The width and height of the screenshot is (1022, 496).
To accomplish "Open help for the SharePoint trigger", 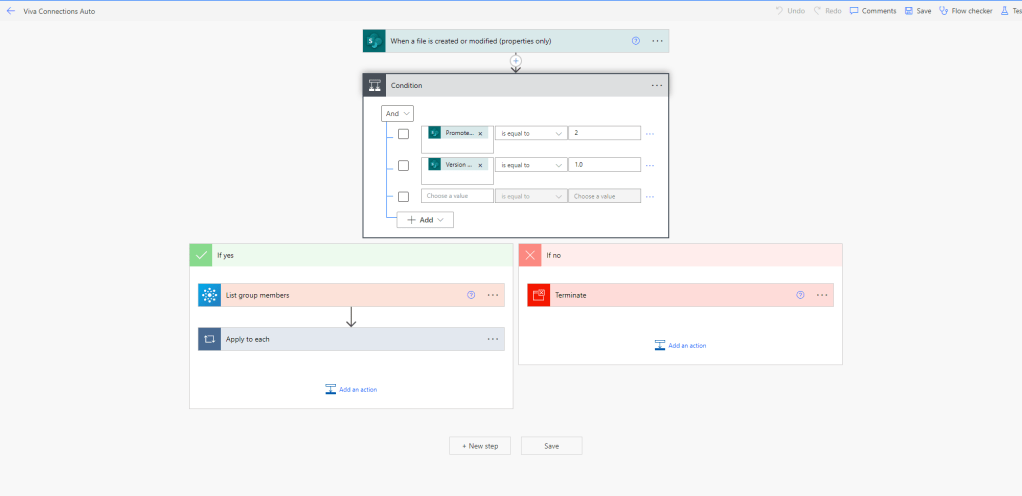I will coord(636,41).
